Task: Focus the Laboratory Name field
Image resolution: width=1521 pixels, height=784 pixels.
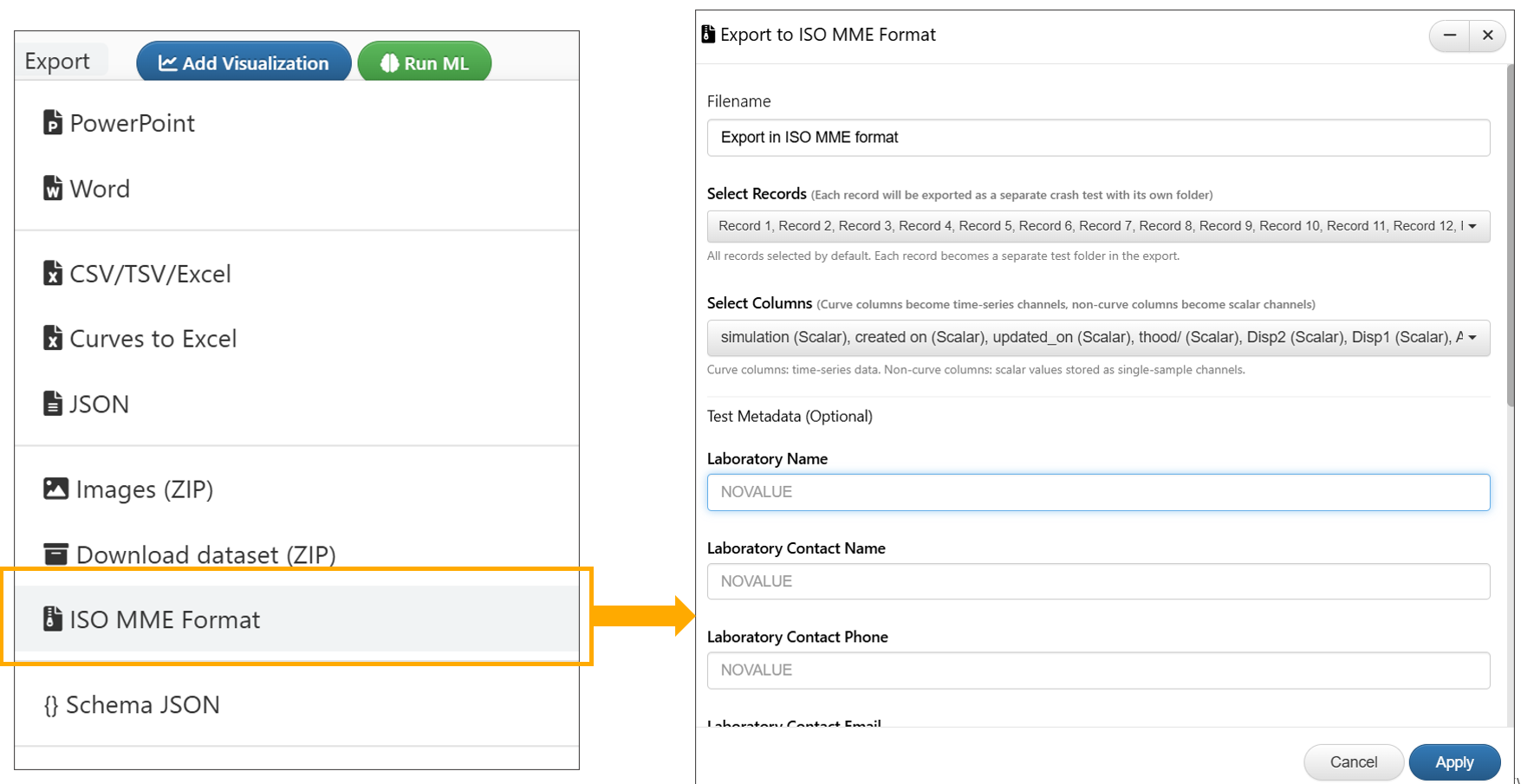Action: pos(1097,492)
